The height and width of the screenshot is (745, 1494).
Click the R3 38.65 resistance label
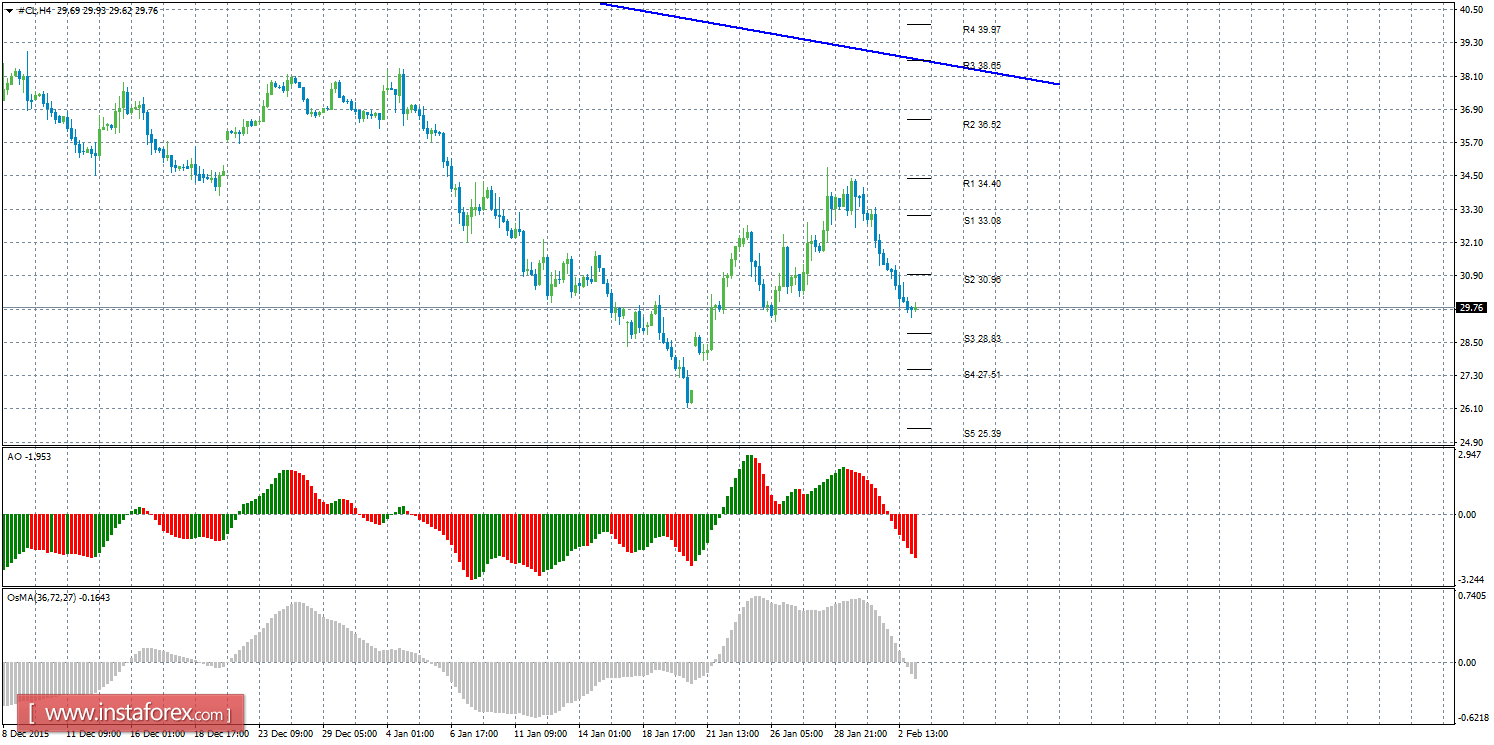982,65
